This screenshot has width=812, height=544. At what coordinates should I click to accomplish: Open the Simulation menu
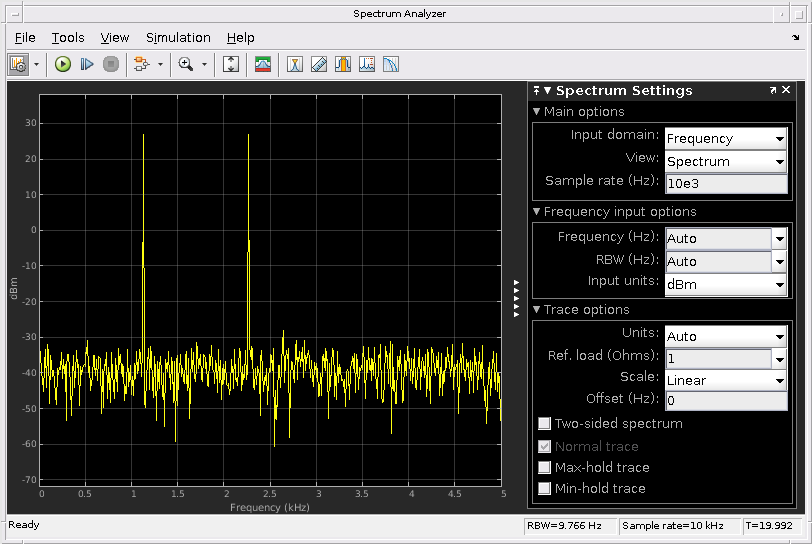coord(178,38)
